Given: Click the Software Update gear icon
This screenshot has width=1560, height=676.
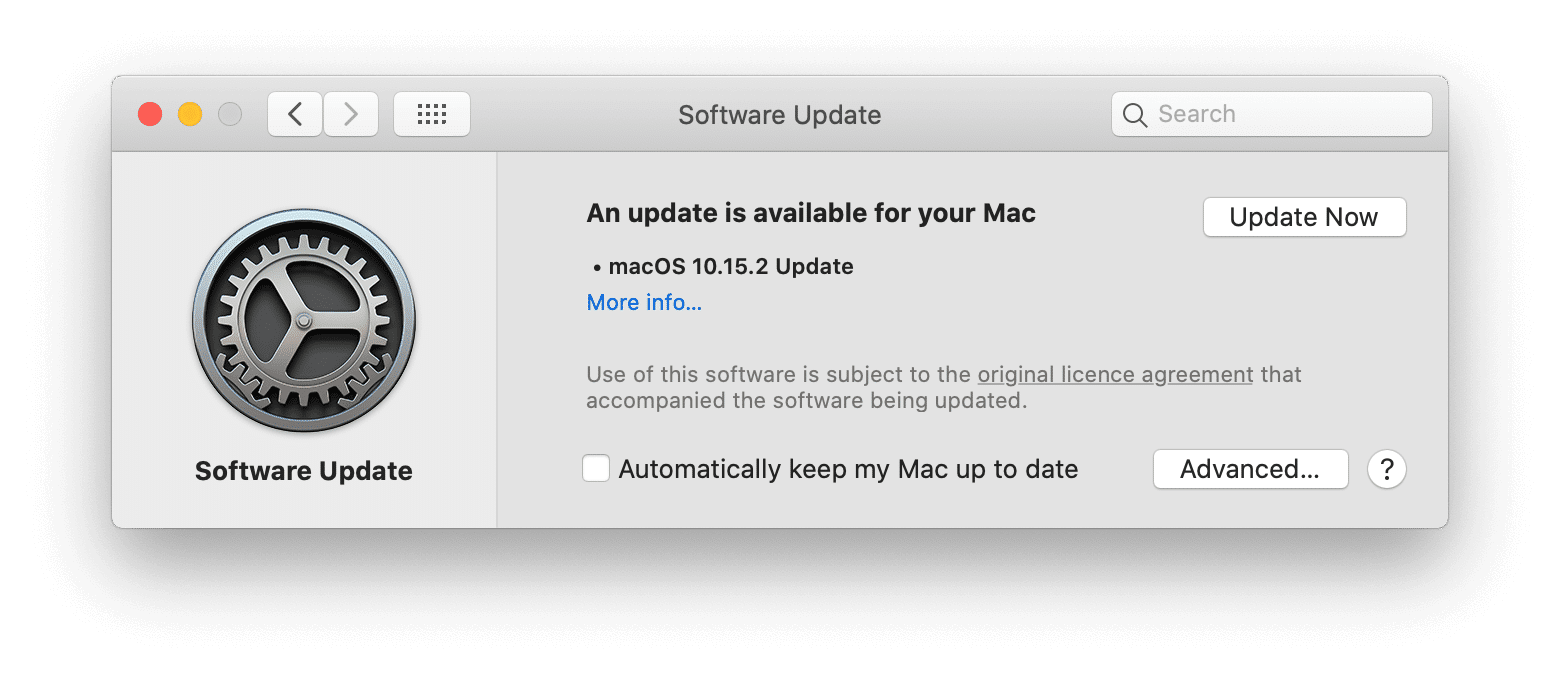Looking at the screenshot, I should 304,322.
